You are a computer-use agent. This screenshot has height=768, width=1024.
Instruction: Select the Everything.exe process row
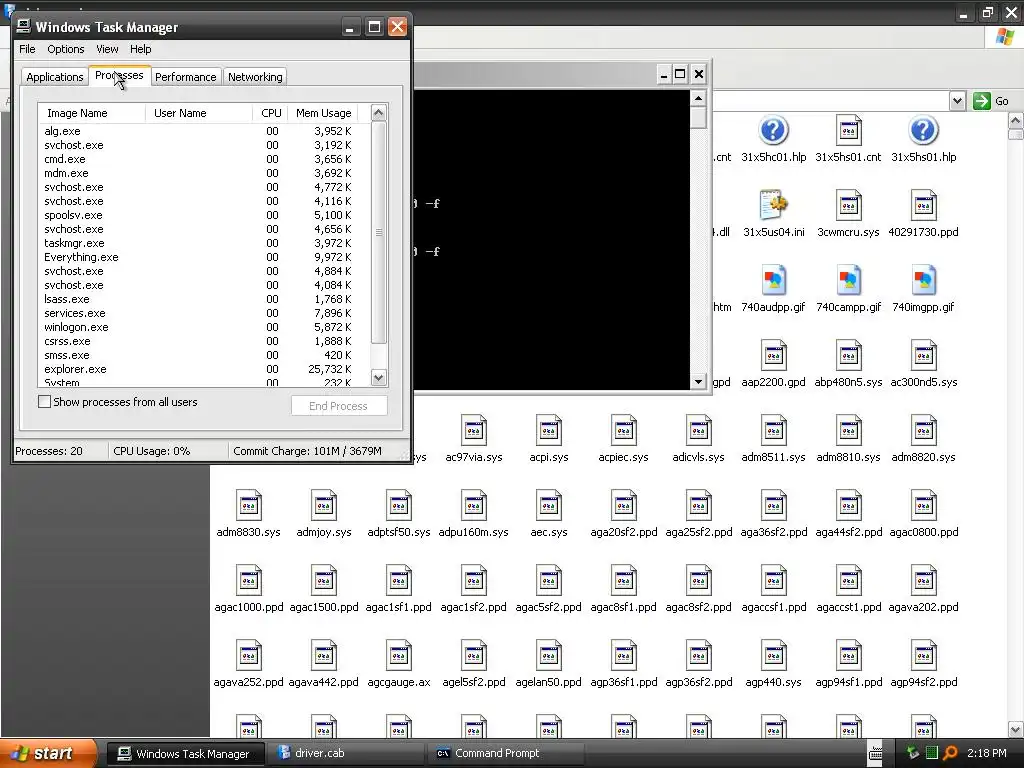pos(204,257)
